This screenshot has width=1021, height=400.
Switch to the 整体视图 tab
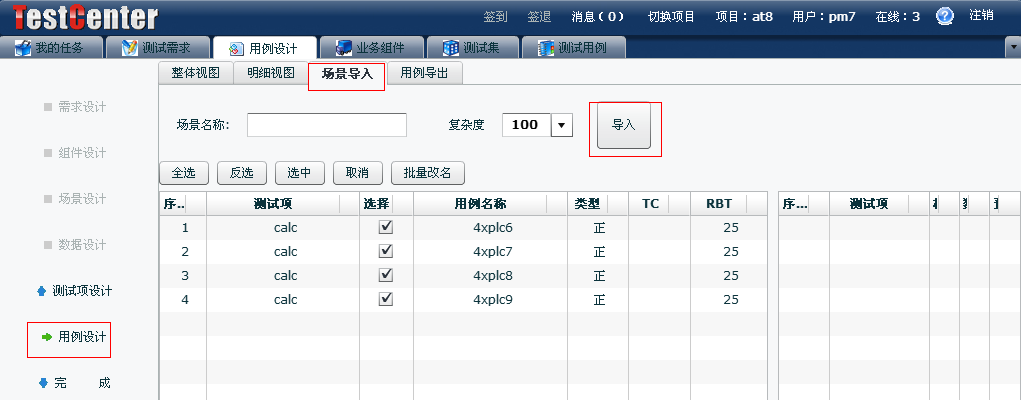pos(195,72)
